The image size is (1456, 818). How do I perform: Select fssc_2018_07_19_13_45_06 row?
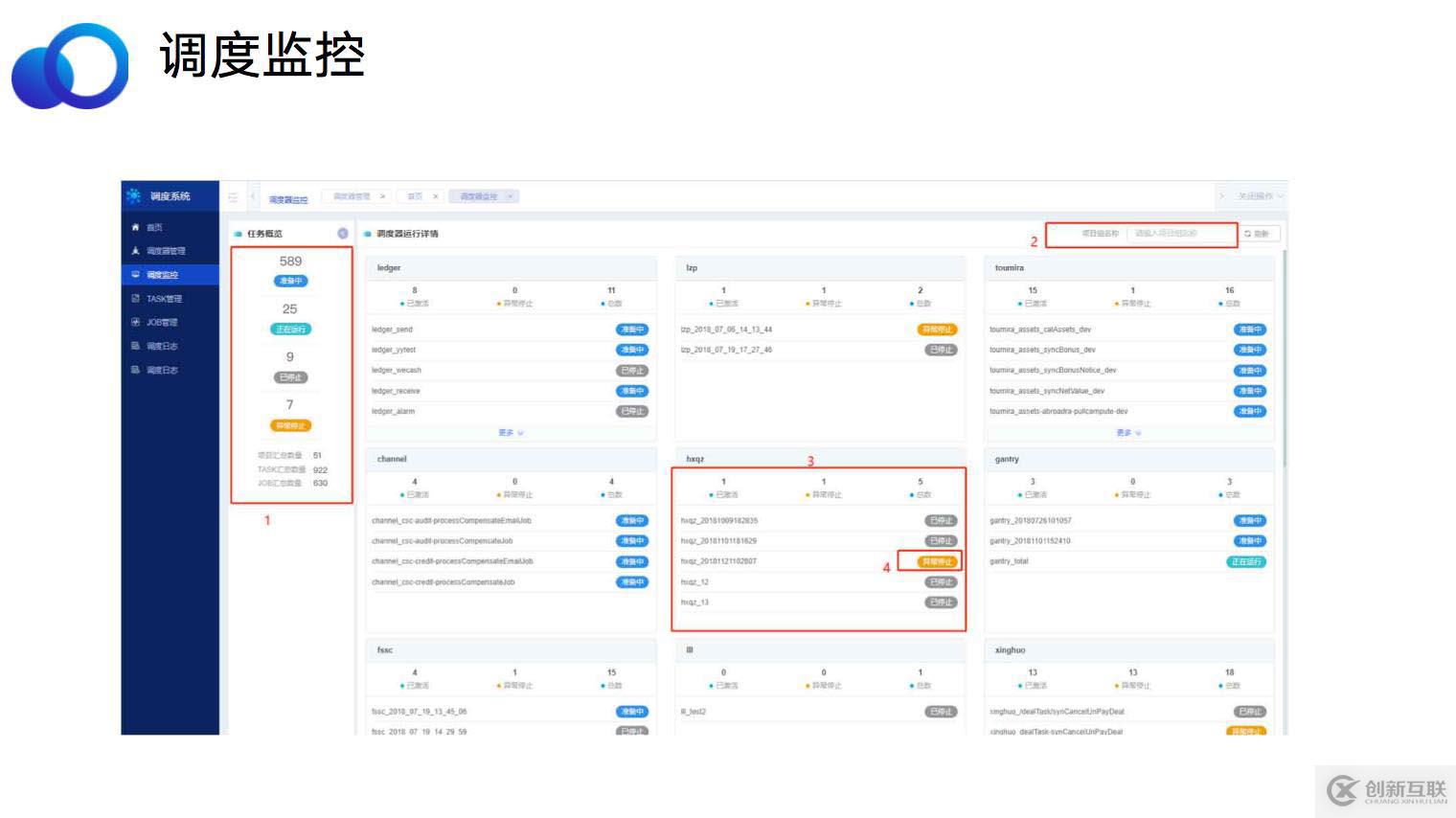pos(511,712)
